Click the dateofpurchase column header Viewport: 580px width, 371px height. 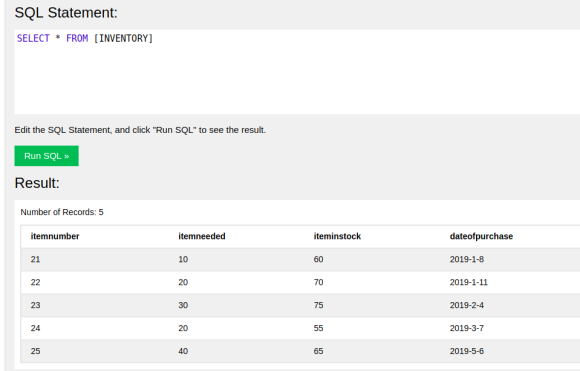coord(481,236)
